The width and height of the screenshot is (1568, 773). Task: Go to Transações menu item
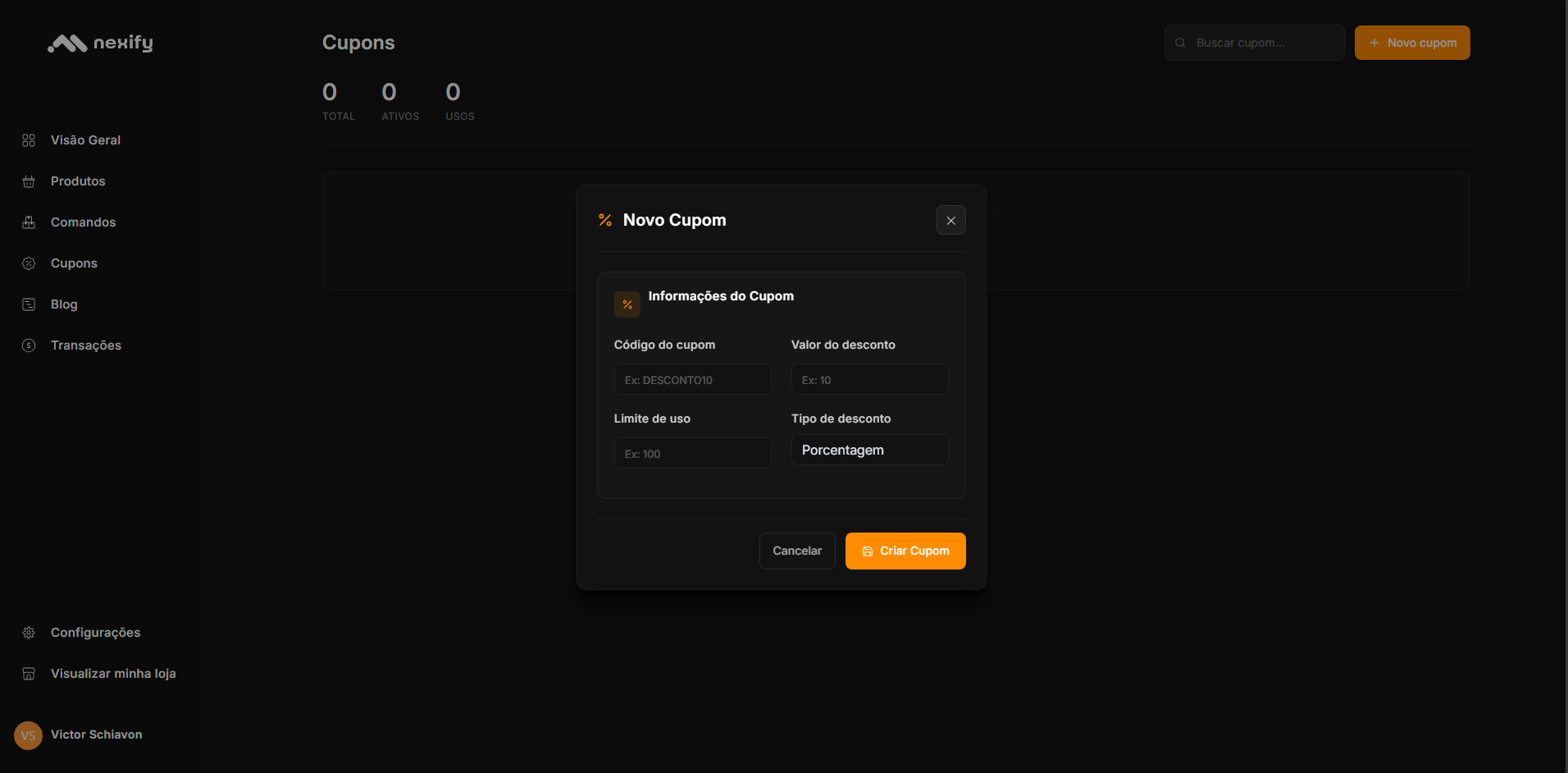pos(86,345)
